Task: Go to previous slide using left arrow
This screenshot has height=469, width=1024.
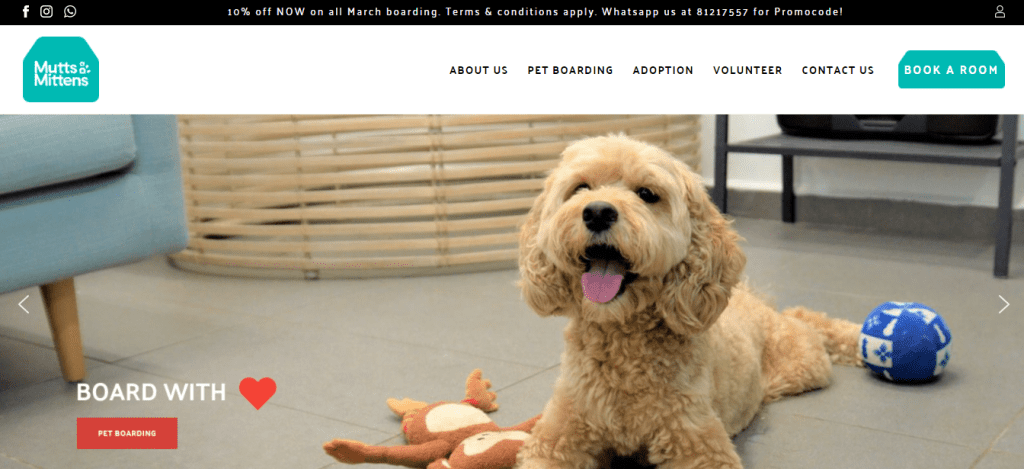Action: coord(24,304)
